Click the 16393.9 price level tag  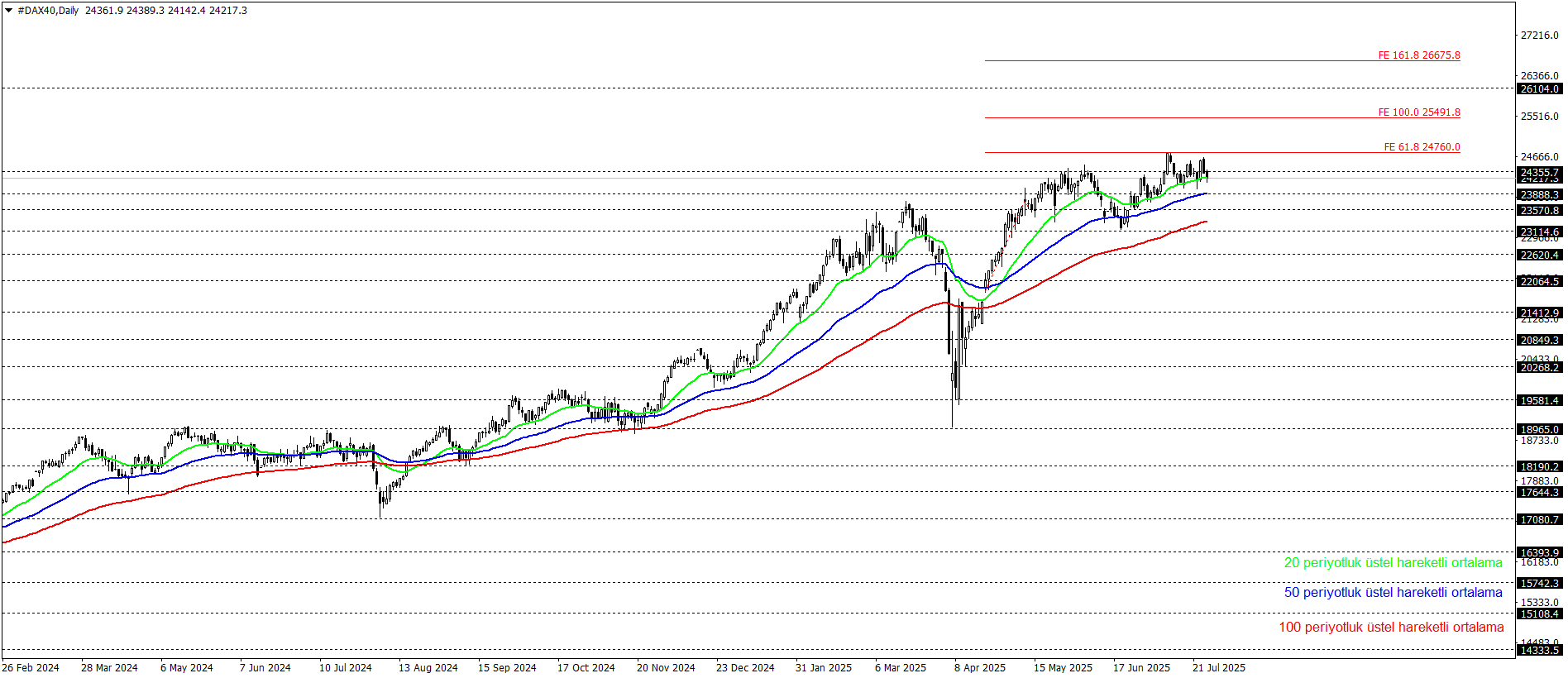1539,553
